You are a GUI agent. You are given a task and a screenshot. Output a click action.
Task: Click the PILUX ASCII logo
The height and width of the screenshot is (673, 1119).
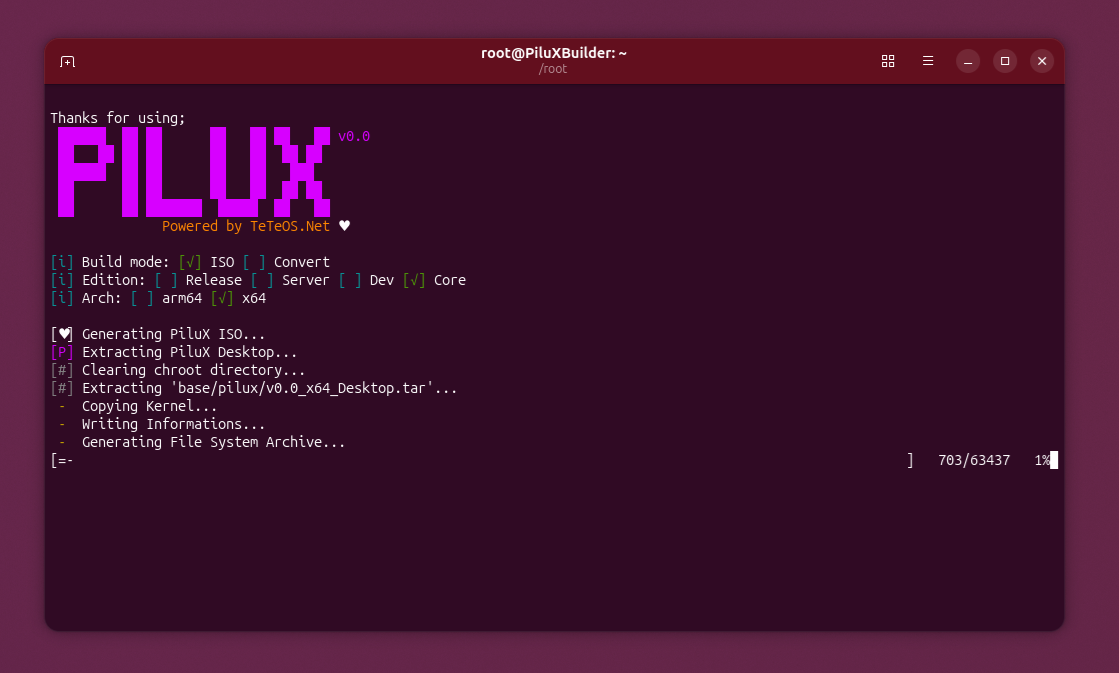pyautogui.click(x=194, y=172)
